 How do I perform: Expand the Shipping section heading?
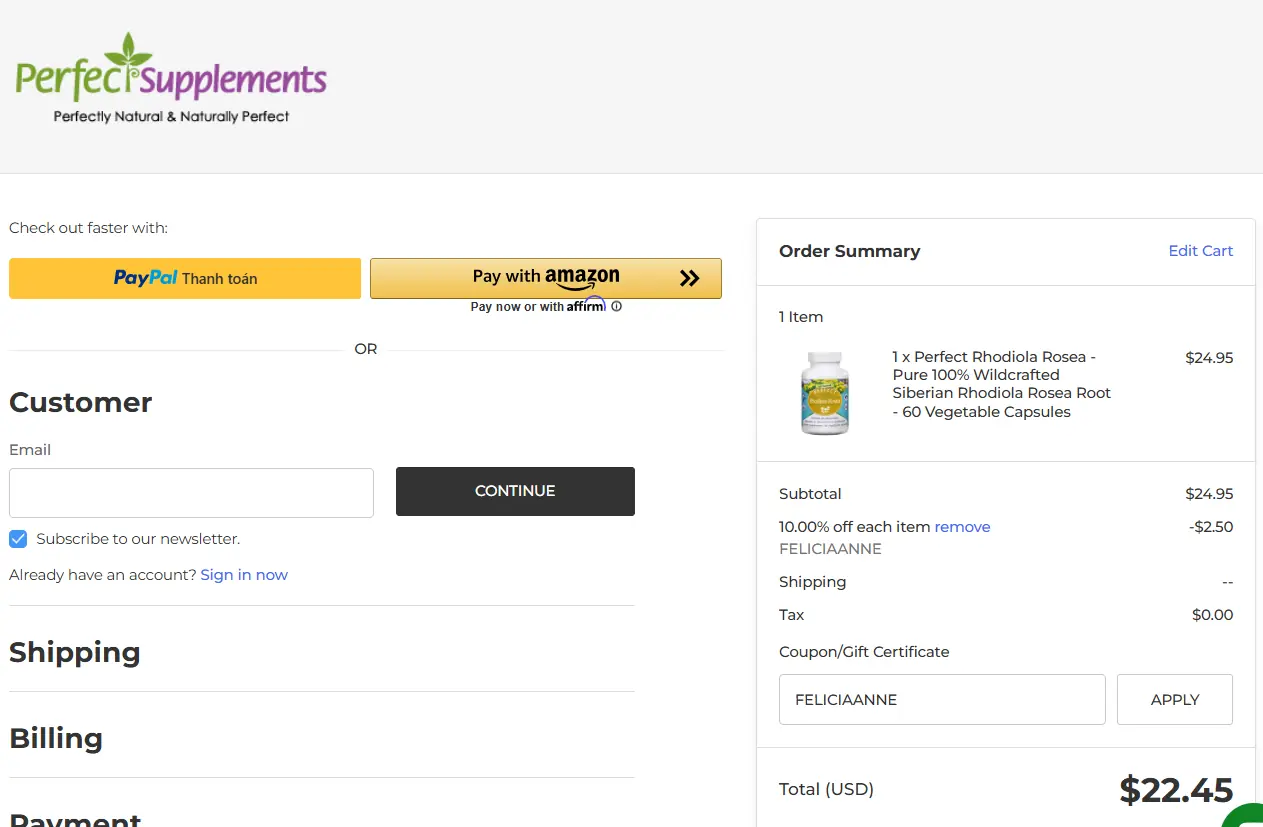coord(75,652)
